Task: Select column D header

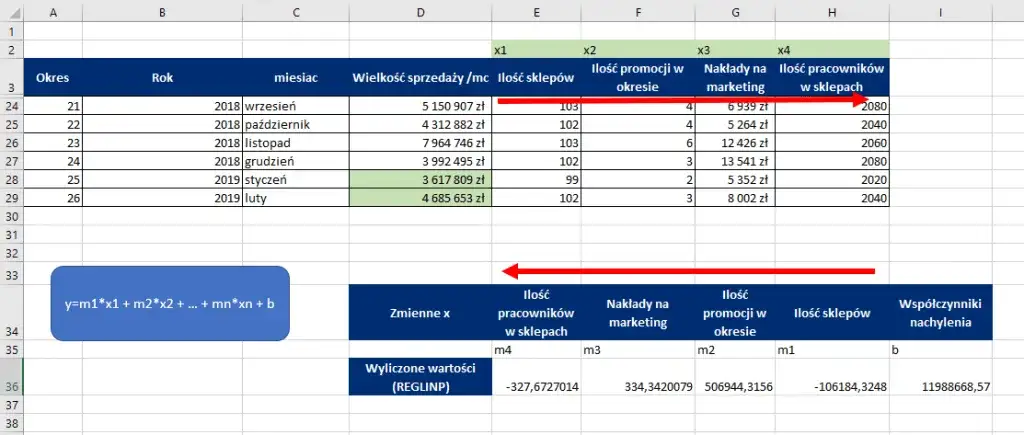Action: pos(420,12)
